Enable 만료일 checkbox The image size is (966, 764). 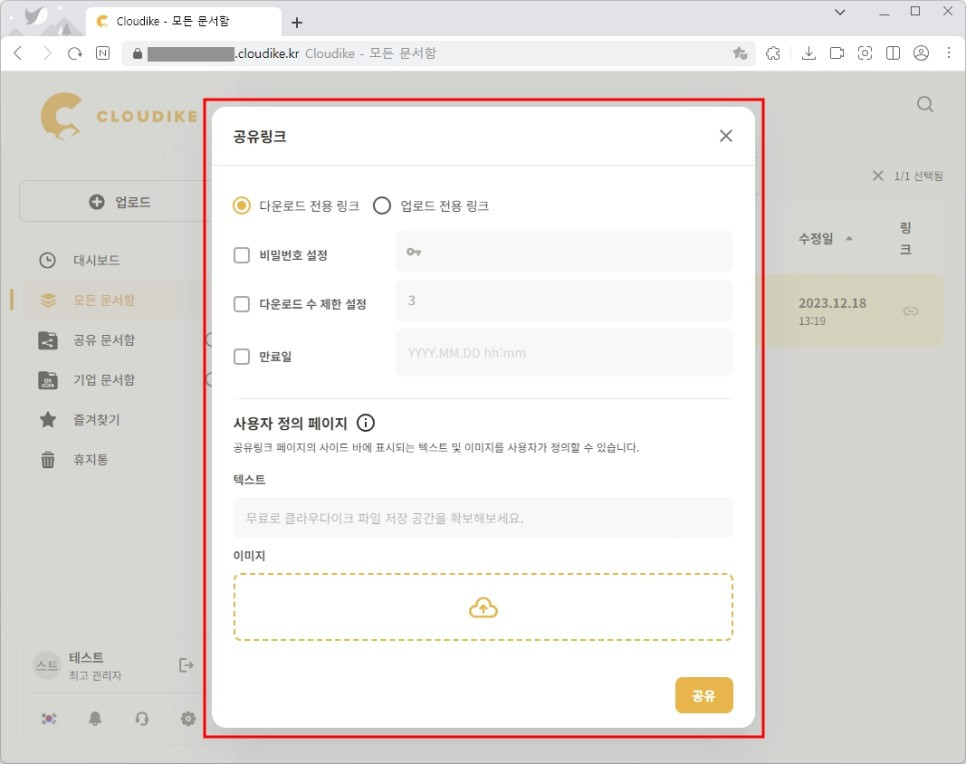[242, 356]
